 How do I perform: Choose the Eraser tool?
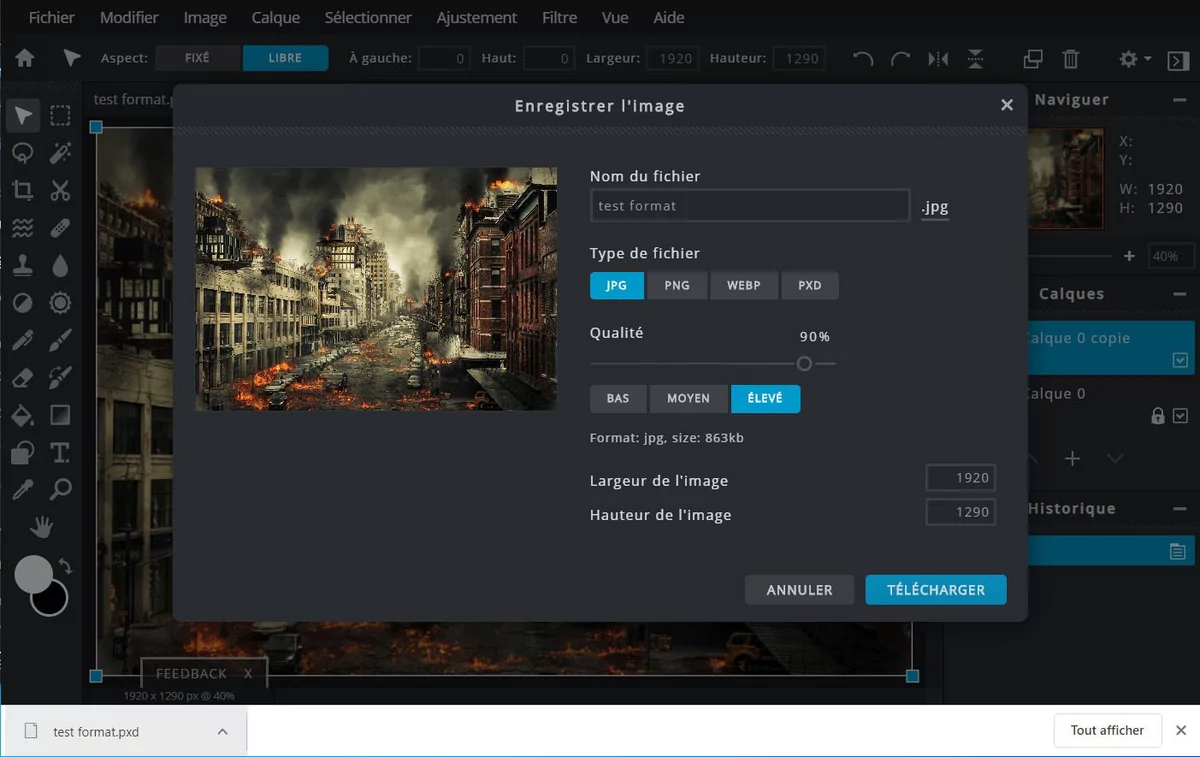coord(23,378)
